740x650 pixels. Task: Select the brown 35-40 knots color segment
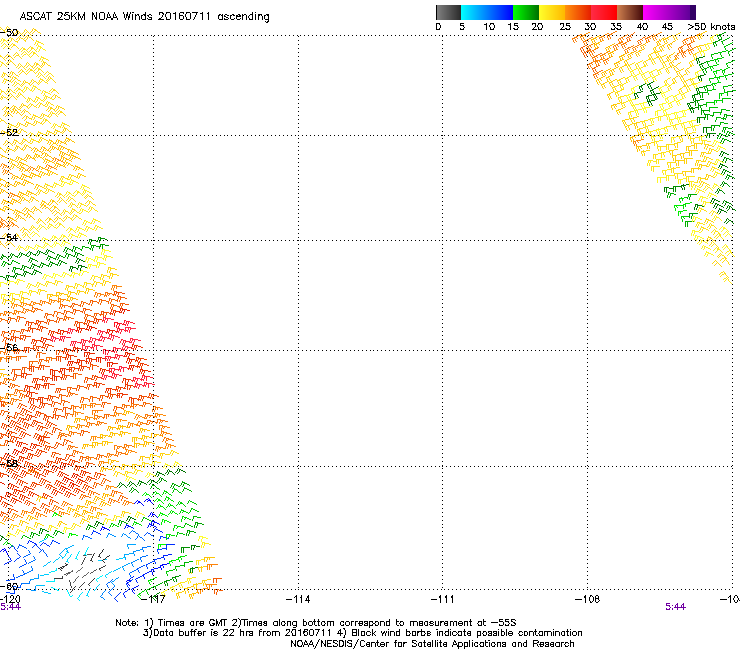click(630, 12)
